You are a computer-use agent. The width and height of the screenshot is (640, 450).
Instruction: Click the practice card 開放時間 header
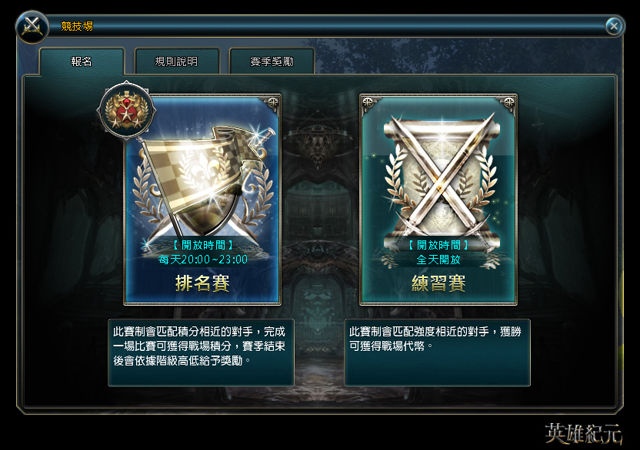(x=438, y=245)
